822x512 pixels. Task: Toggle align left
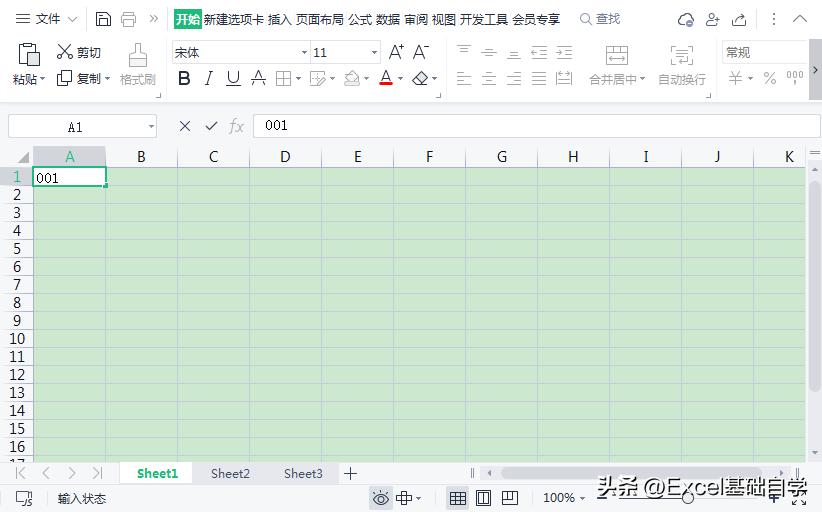tap(464, 79)
